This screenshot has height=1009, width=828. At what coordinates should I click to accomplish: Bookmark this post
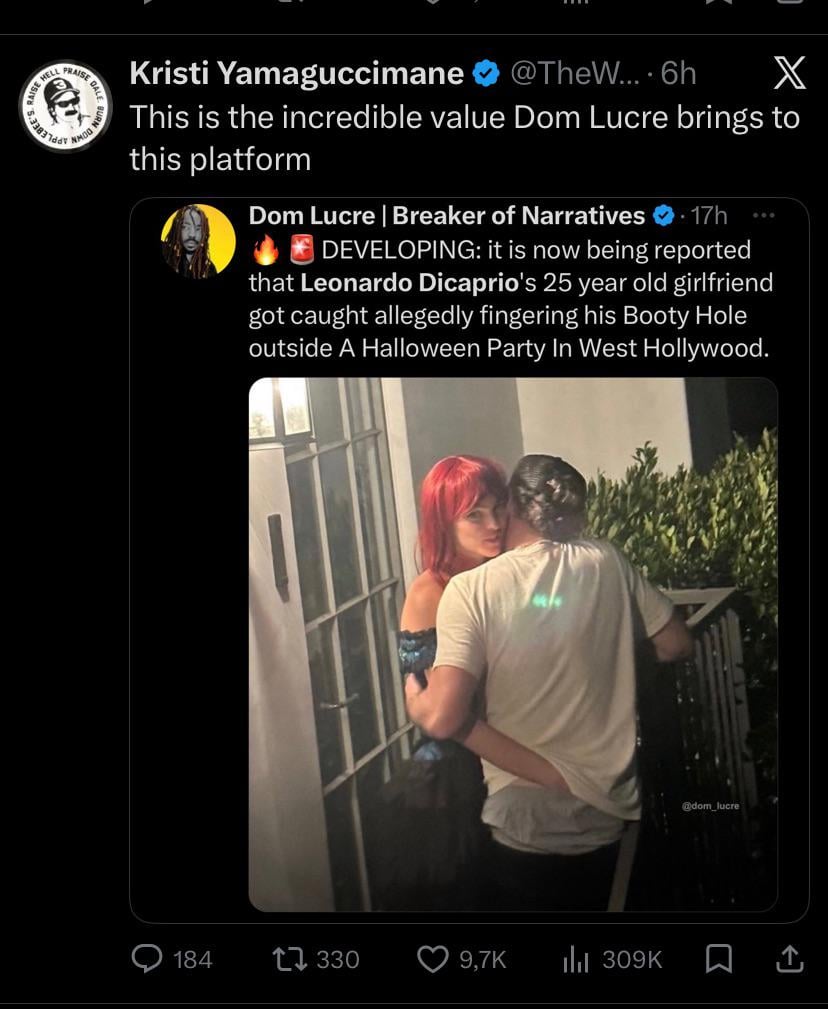(719, 959)
